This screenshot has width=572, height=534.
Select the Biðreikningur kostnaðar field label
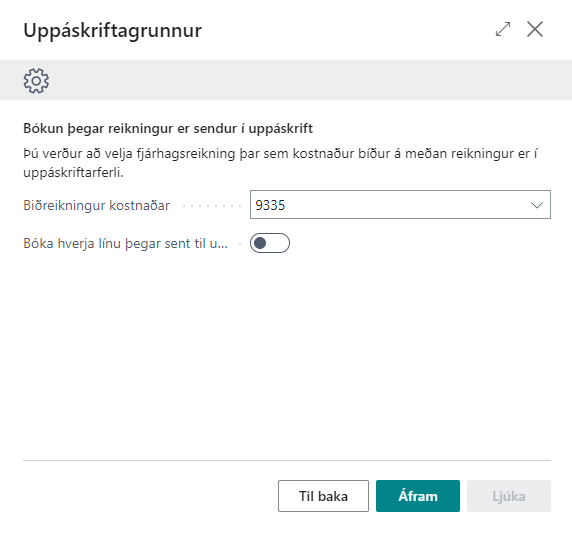(97, 205)
